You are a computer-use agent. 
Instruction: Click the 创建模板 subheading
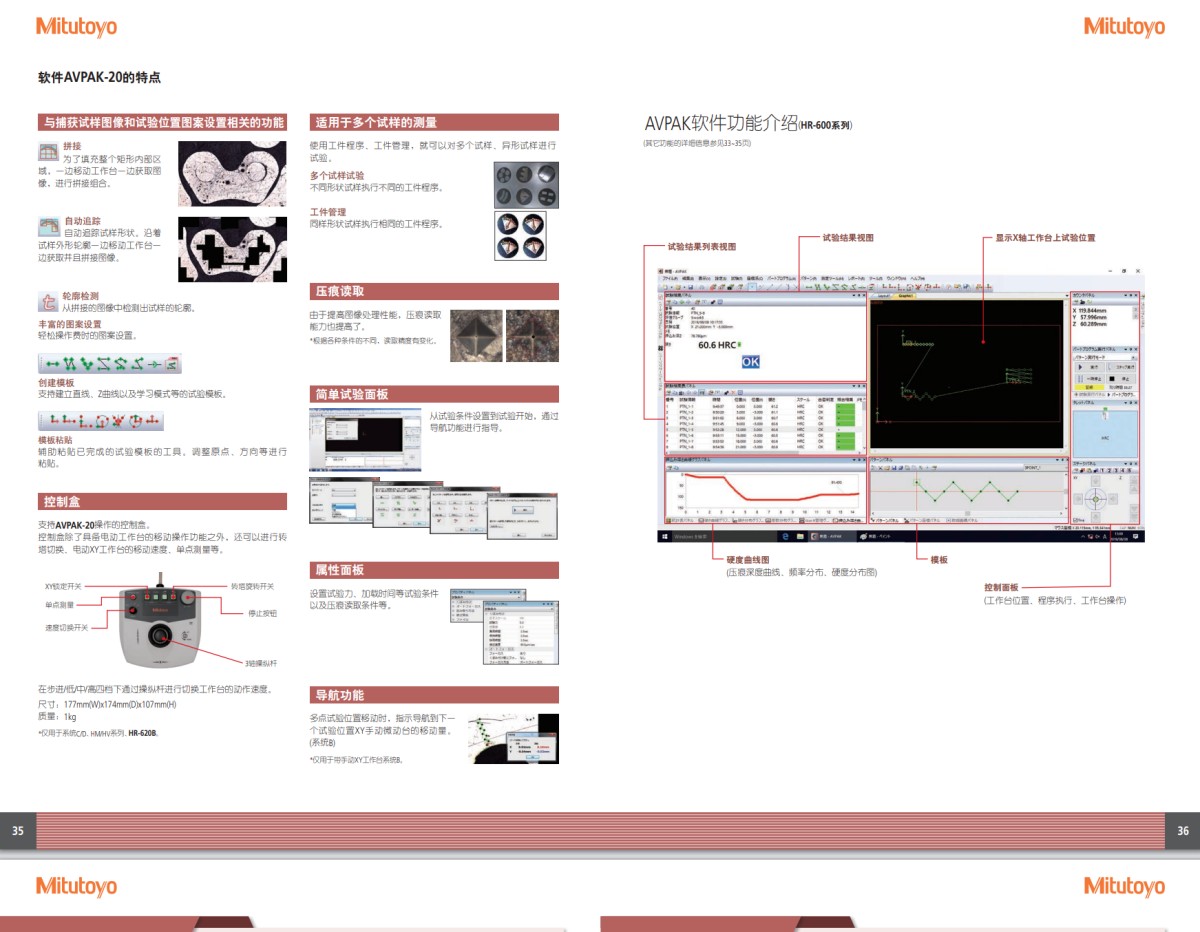coord(56,383)
